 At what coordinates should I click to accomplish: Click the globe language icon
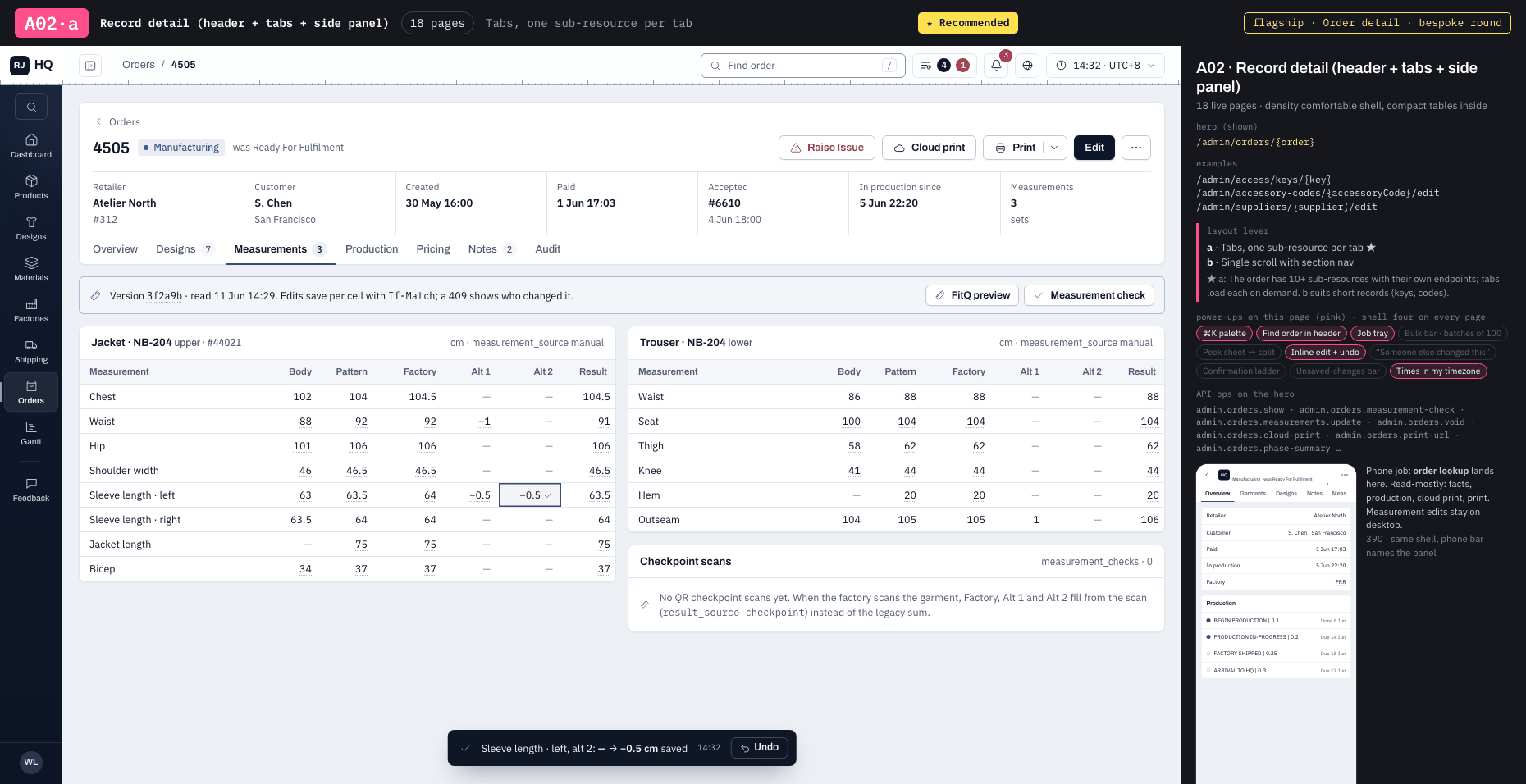pos(1027,66)
